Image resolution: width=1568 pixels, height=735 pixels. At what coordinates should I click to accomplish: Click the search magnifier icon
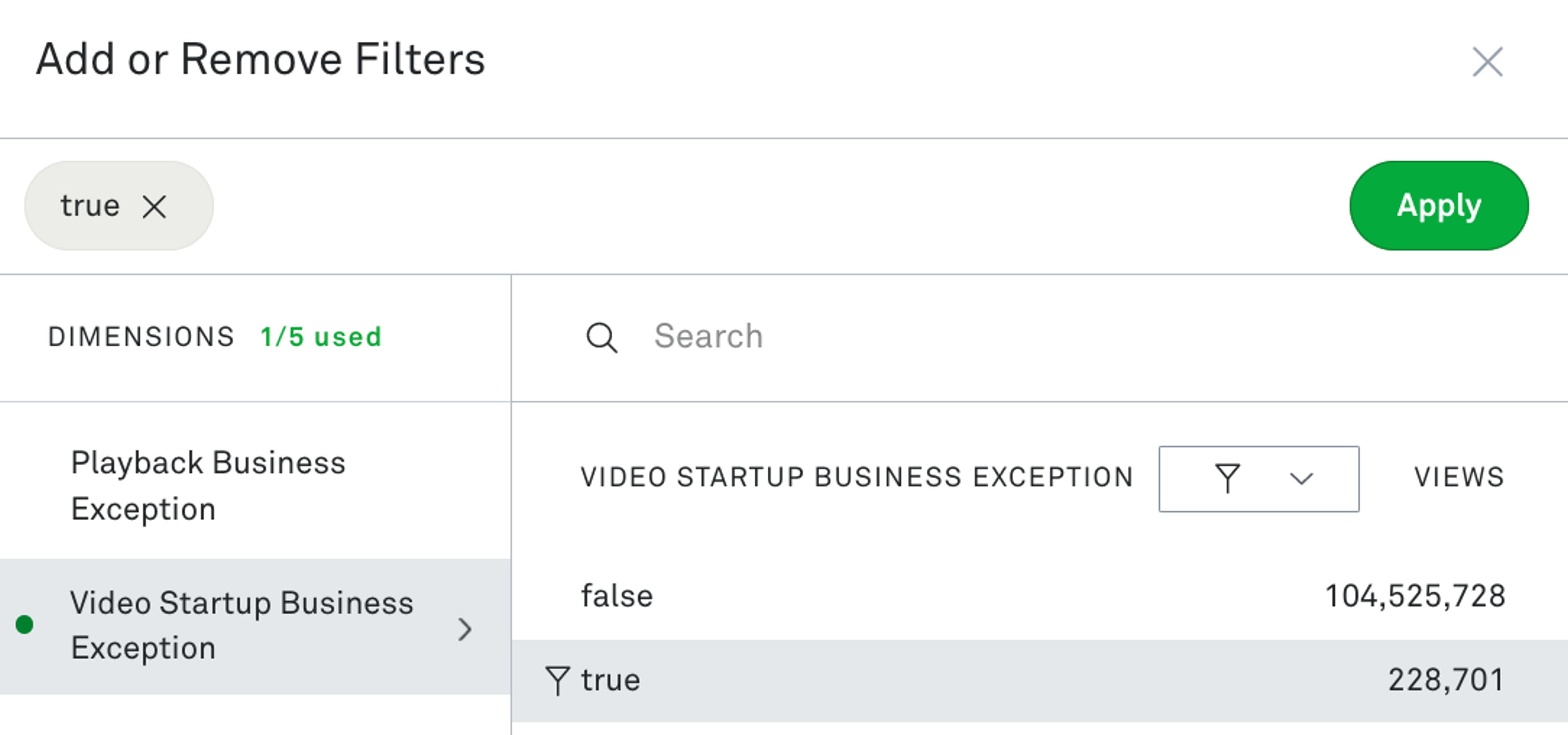(603, 336)
